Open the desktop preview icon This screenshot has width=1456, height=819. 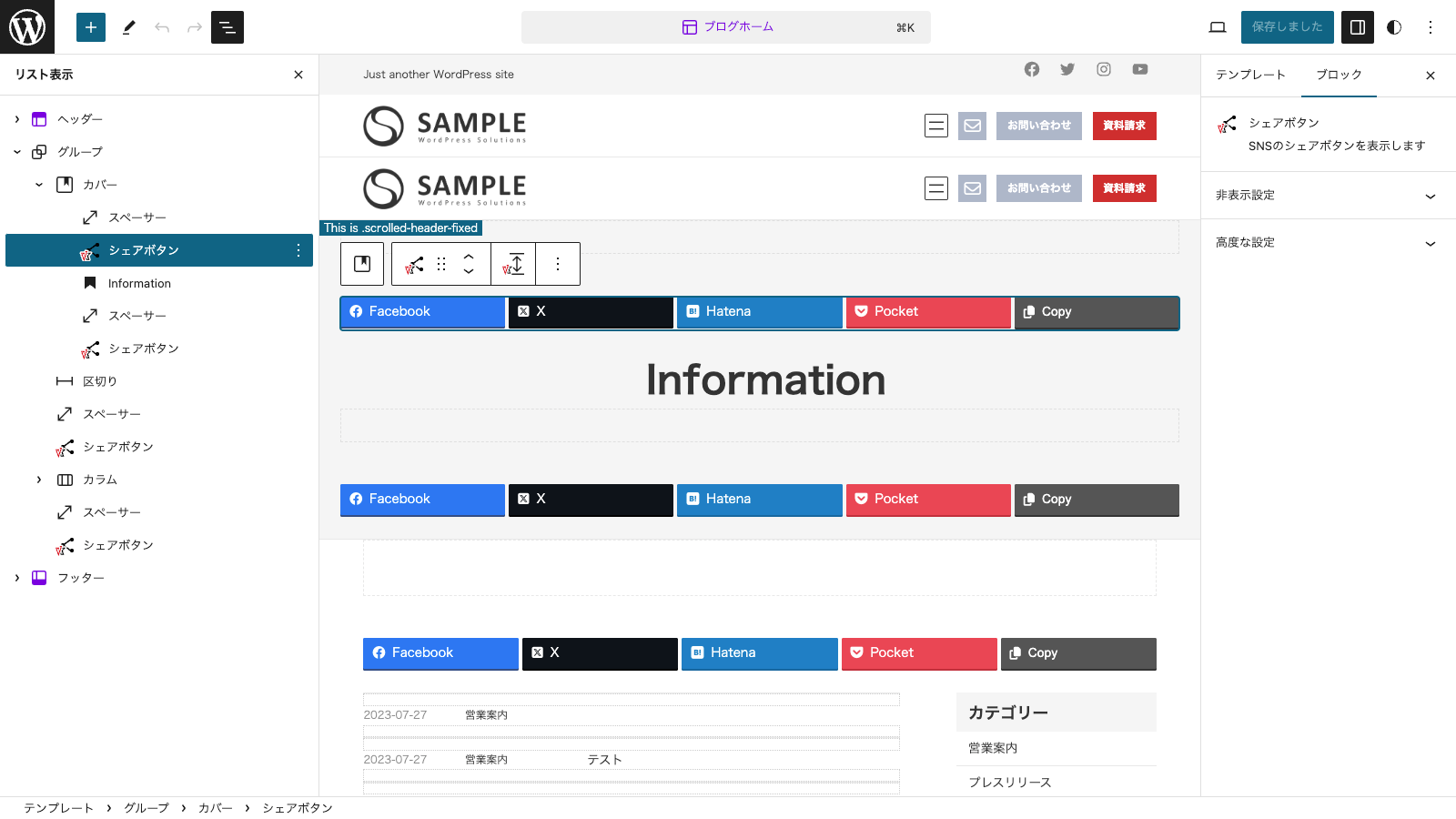tap(1218, 27)
